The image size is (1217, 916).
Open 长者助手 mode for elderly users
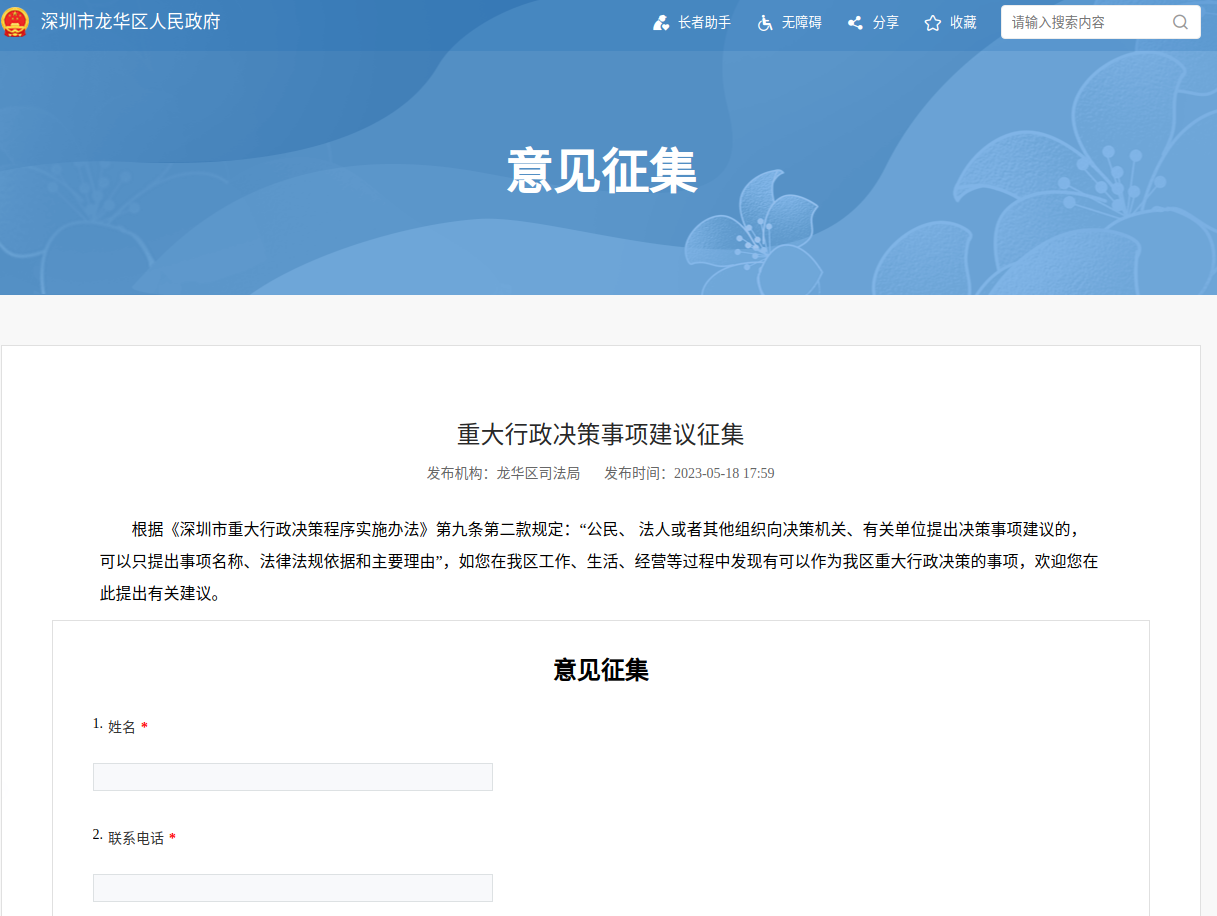click(693, 22)
